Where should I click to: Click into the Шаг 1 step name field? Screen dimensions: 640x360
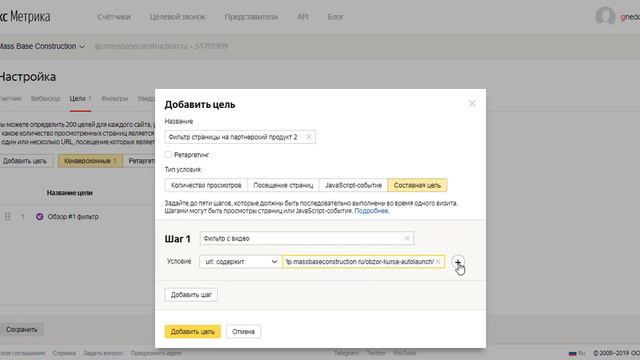click(x=307, y=238)
